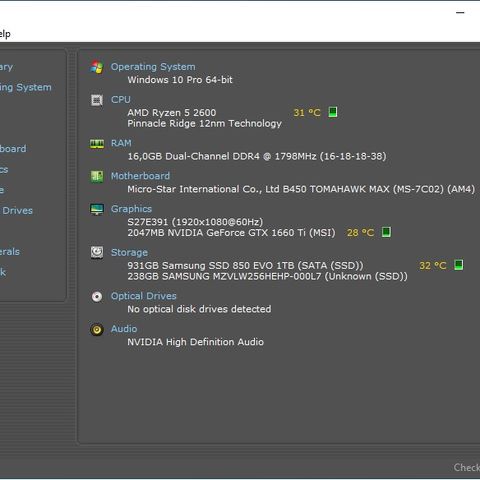Select Operating System in the sidebar
The height and width of the screenshot is (480, 480).
[x=25, y=88]
